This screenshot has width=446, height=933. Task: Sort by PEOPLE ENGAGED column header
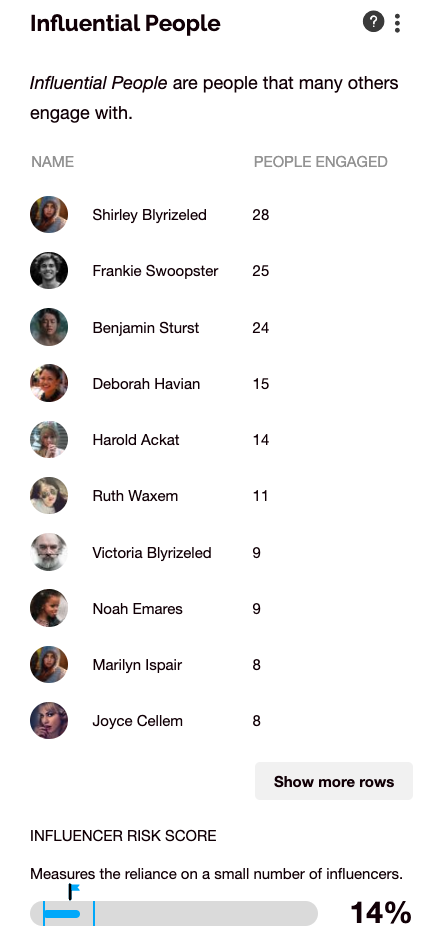click(x=321, y=162)
